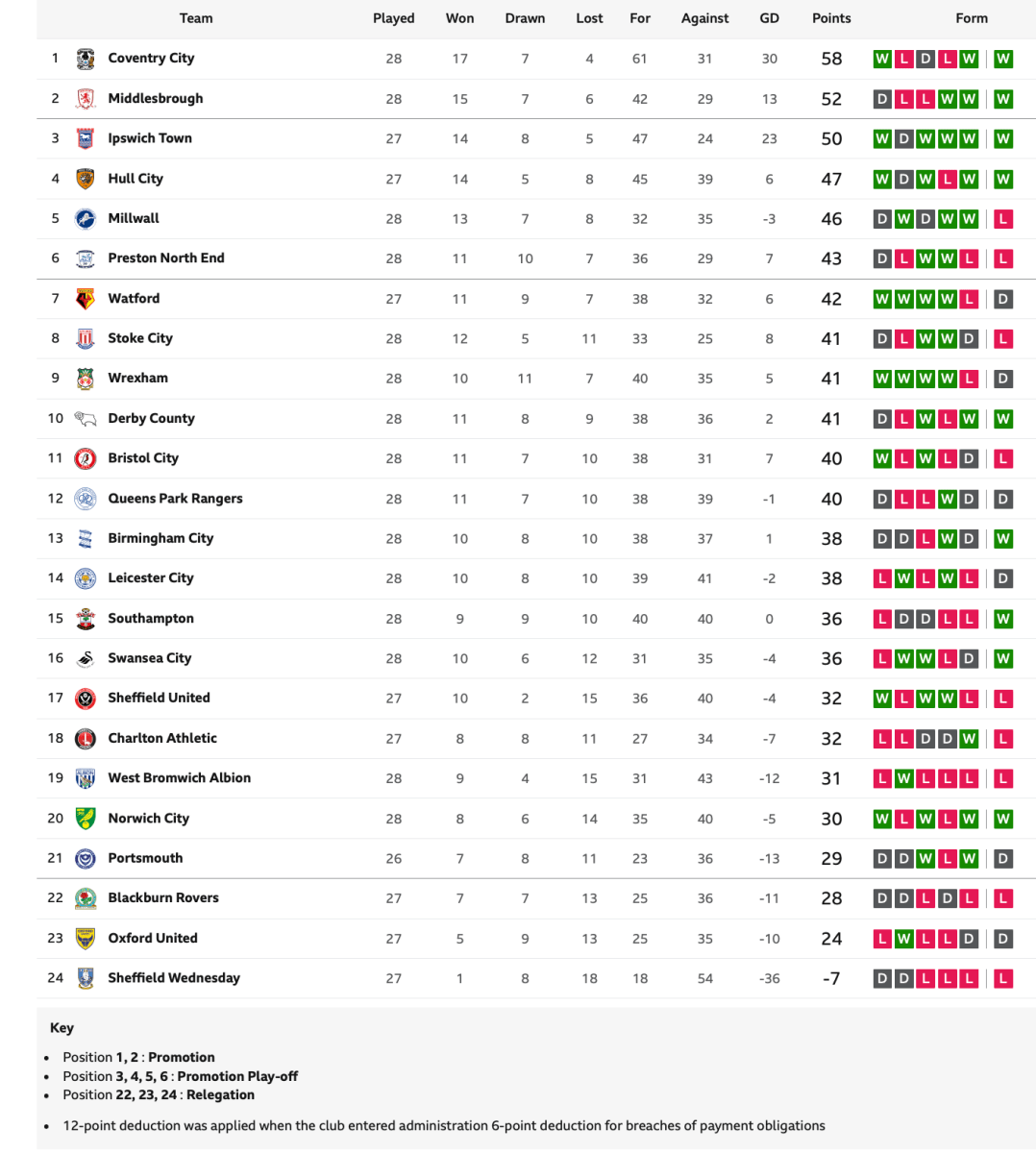Click the Oxford United badge

tap(86, 939)
